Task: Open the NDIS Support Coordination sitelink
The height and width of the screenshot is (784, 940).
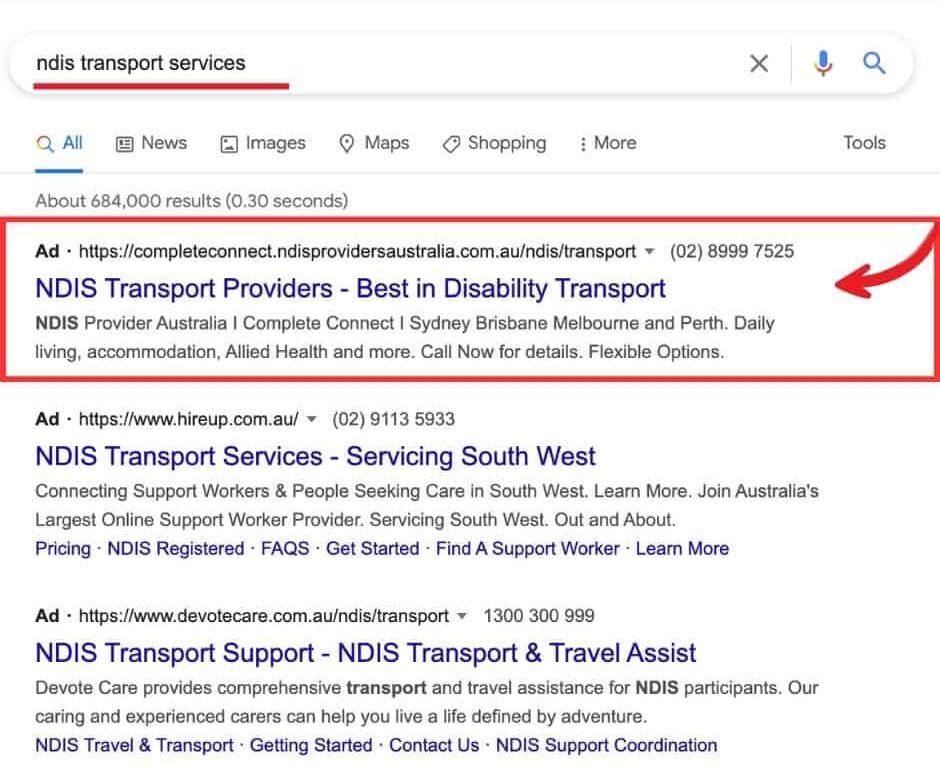Action: point(606,745)
